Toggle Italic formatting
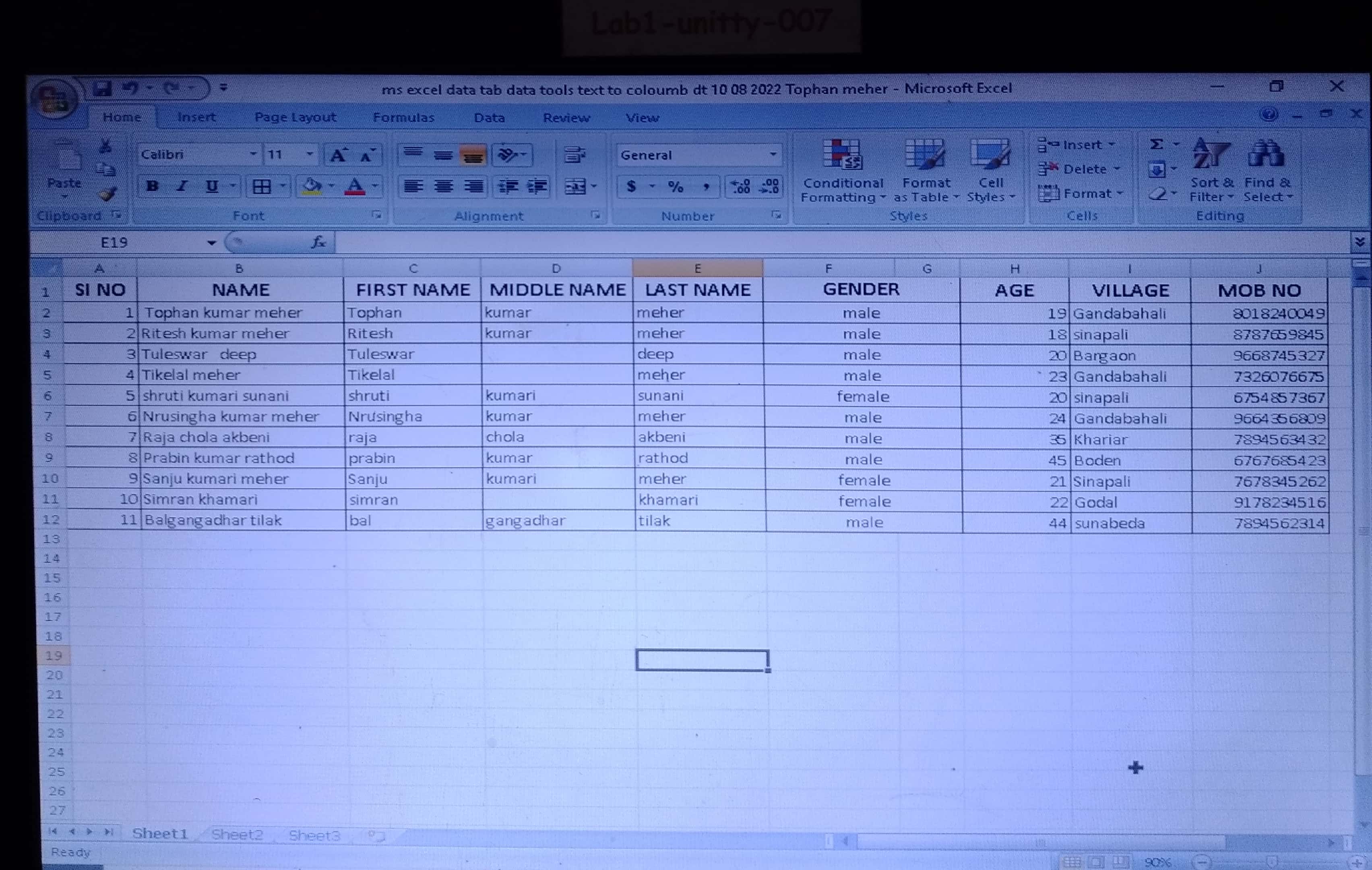This screenshot has height=870, width=1372. (x=182, y=186)
